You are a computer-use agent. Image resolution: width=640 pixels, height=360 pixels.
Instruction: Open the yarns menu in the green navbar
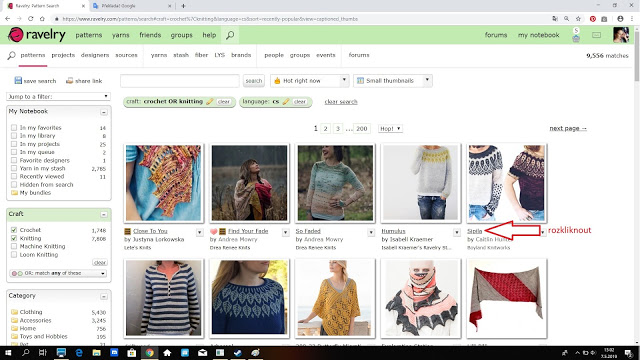coord(121,35)
